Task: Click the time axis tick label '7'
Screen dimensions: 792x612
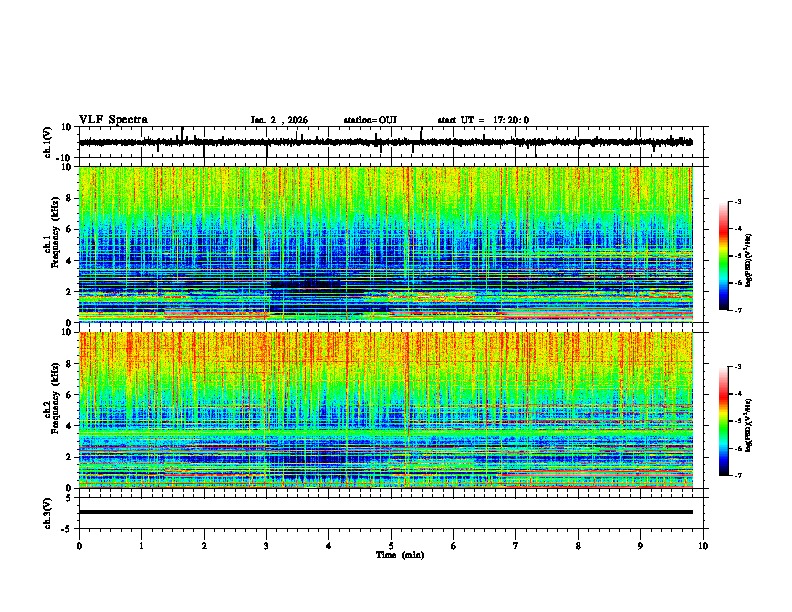Action: click(x=516, y=546)
